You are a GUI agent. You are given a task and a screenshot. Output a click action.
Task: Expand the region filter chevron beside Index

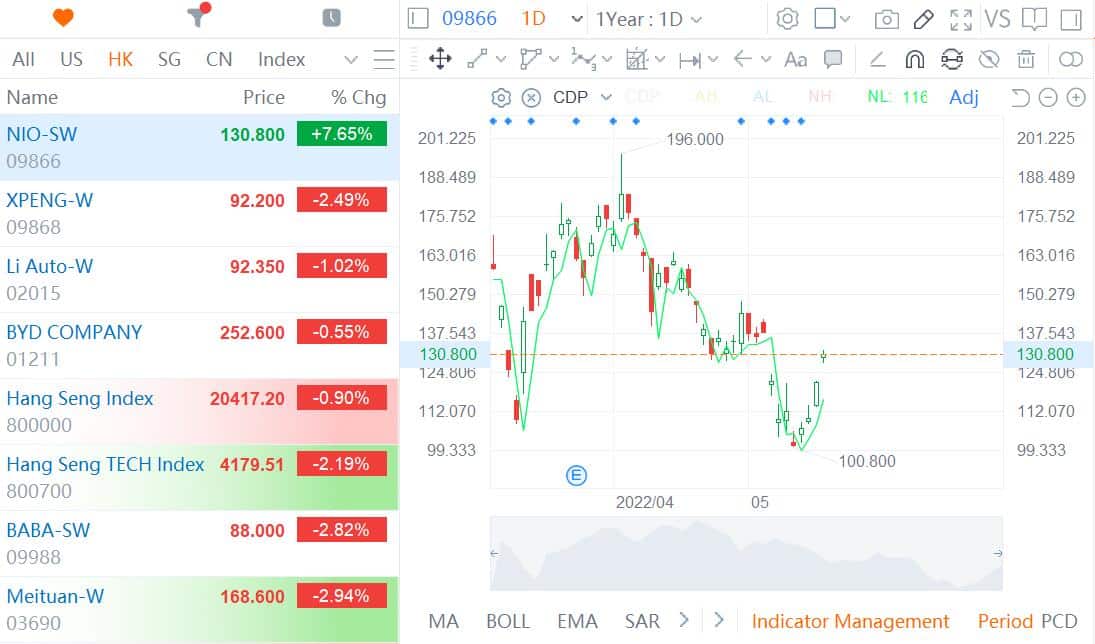tap(349, 59)
